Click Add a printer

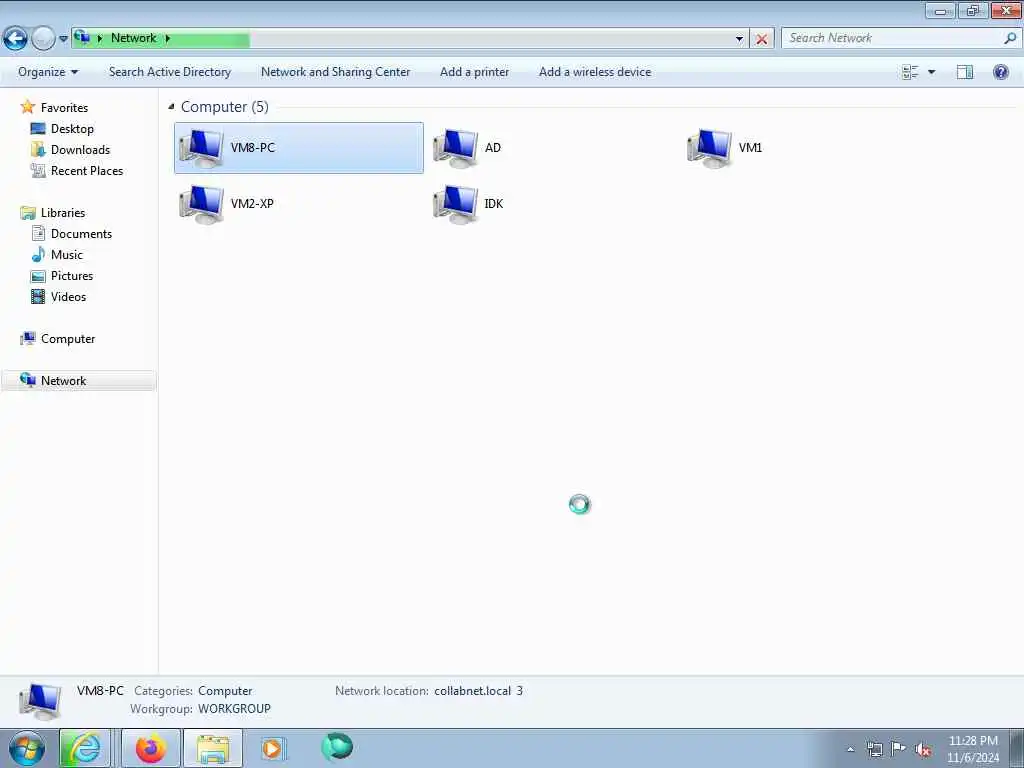pos(474,72)
